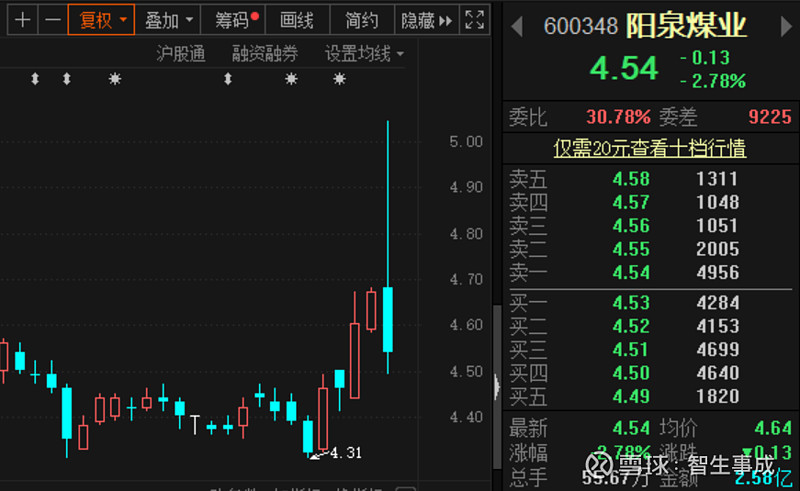800x491 pixels.
Task: Click the 5.00 price axis label
Action: [466, 142]
